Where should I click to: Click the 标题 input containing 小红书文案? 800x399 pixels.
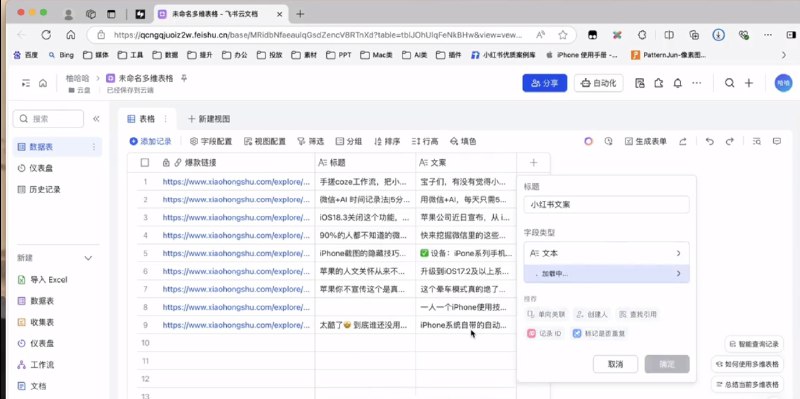point(606,205)
